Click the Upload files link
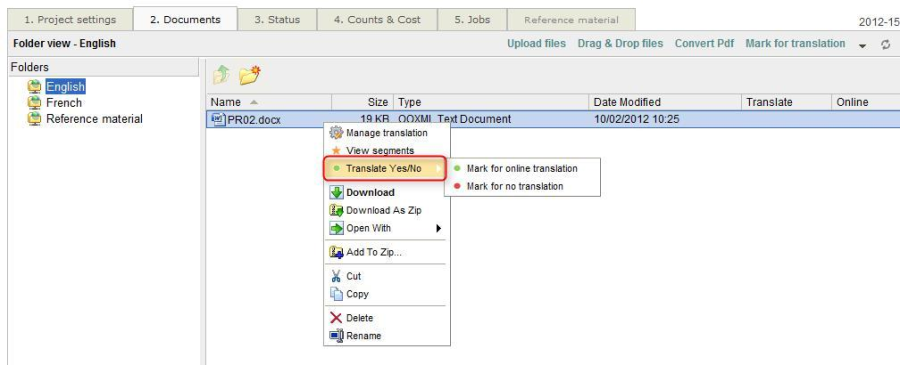This screenshot has width=900, height=365. coord(536,44)
